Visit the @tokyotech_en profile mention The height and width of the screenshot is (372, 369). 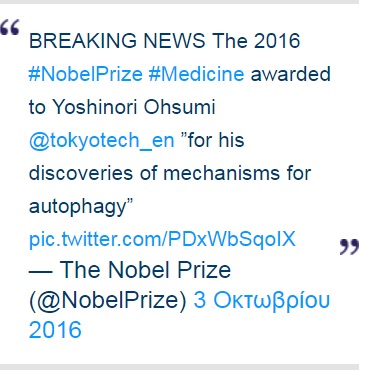(x=102, y=140)
